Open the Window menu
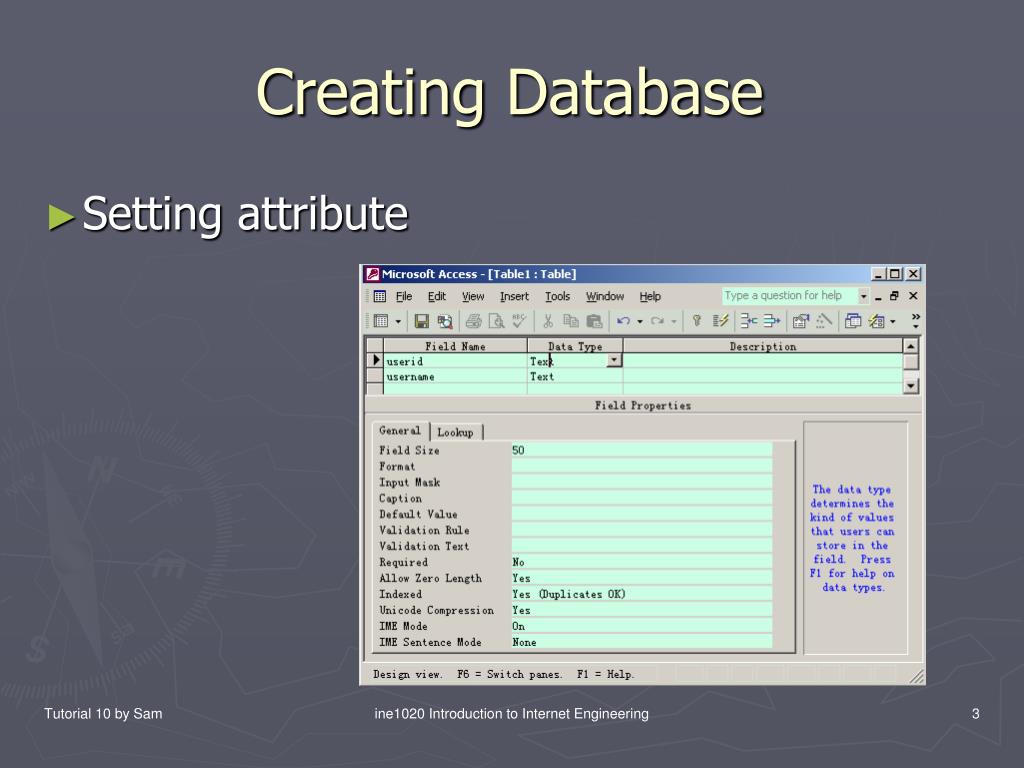This screenshot has height=768, width=1024. point(605,296)
